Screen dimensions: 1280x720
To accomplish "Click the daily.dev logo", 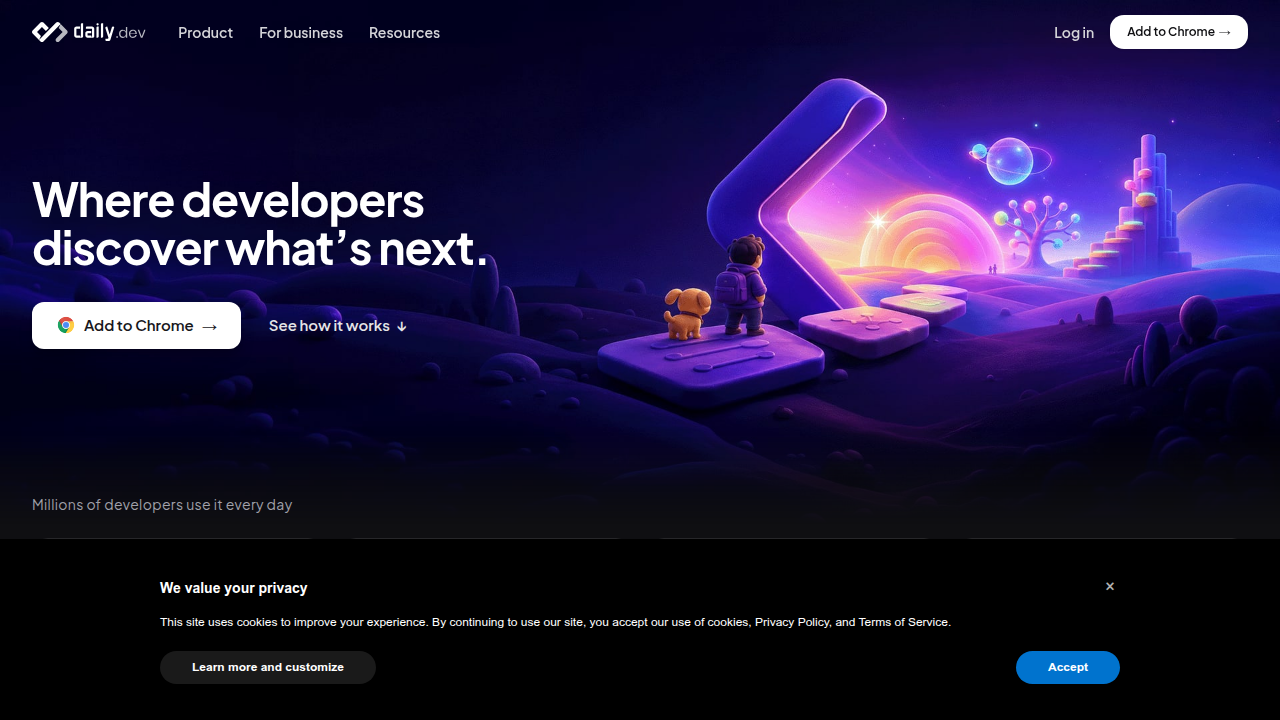I will (x=89, y=32).
